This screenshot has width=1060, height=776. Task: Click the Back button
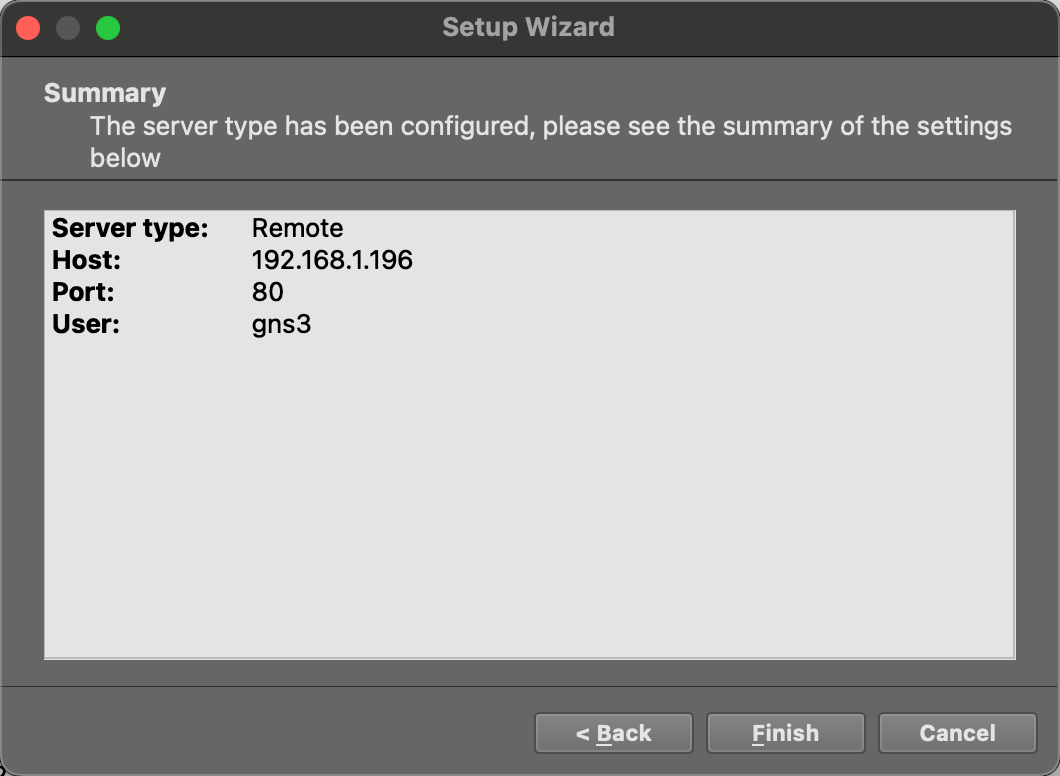pyautogui.click(x=613, y=733)
